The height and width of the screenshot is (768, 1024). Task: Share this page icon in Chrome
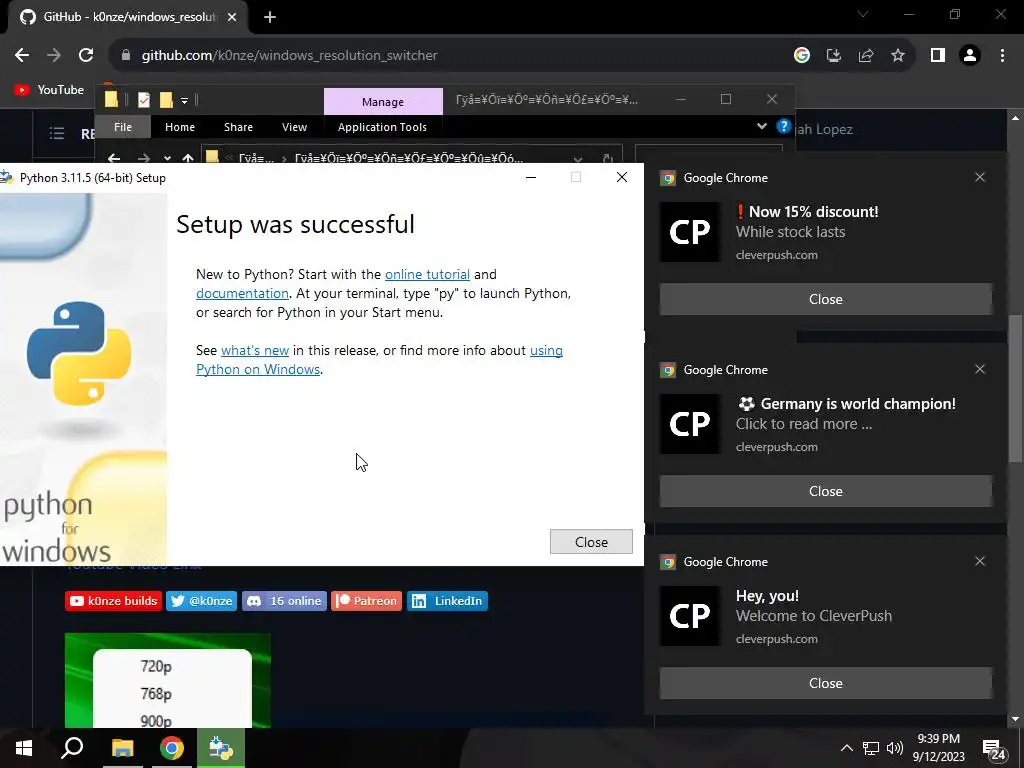tap(866, 56)
